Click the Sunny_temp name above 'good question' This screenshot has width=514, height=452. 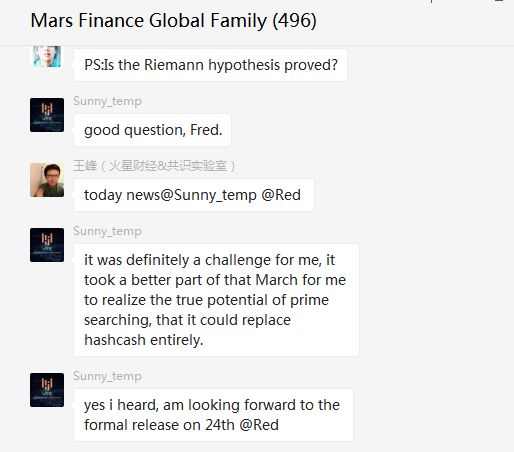(107, 101)
